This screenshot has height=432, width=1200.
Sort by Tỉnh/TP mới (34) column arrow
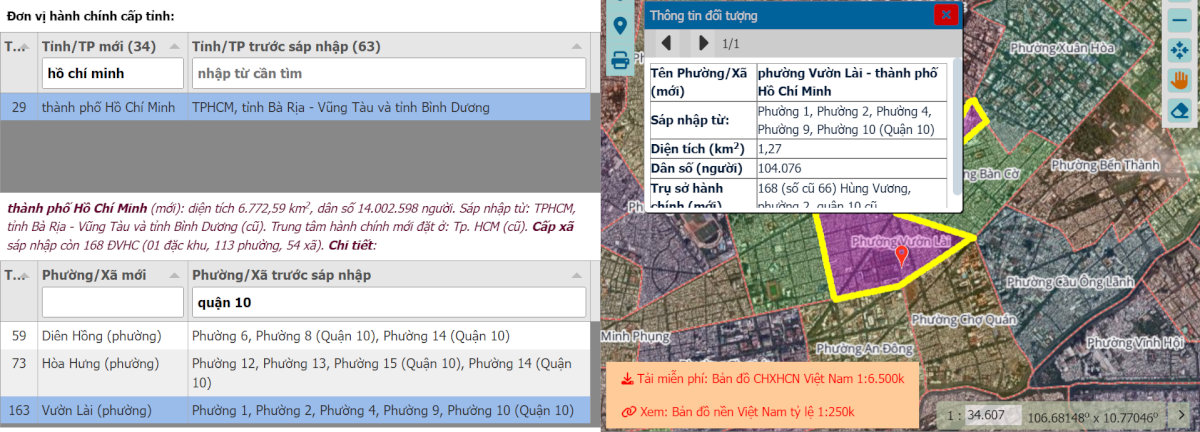[176, 46]
